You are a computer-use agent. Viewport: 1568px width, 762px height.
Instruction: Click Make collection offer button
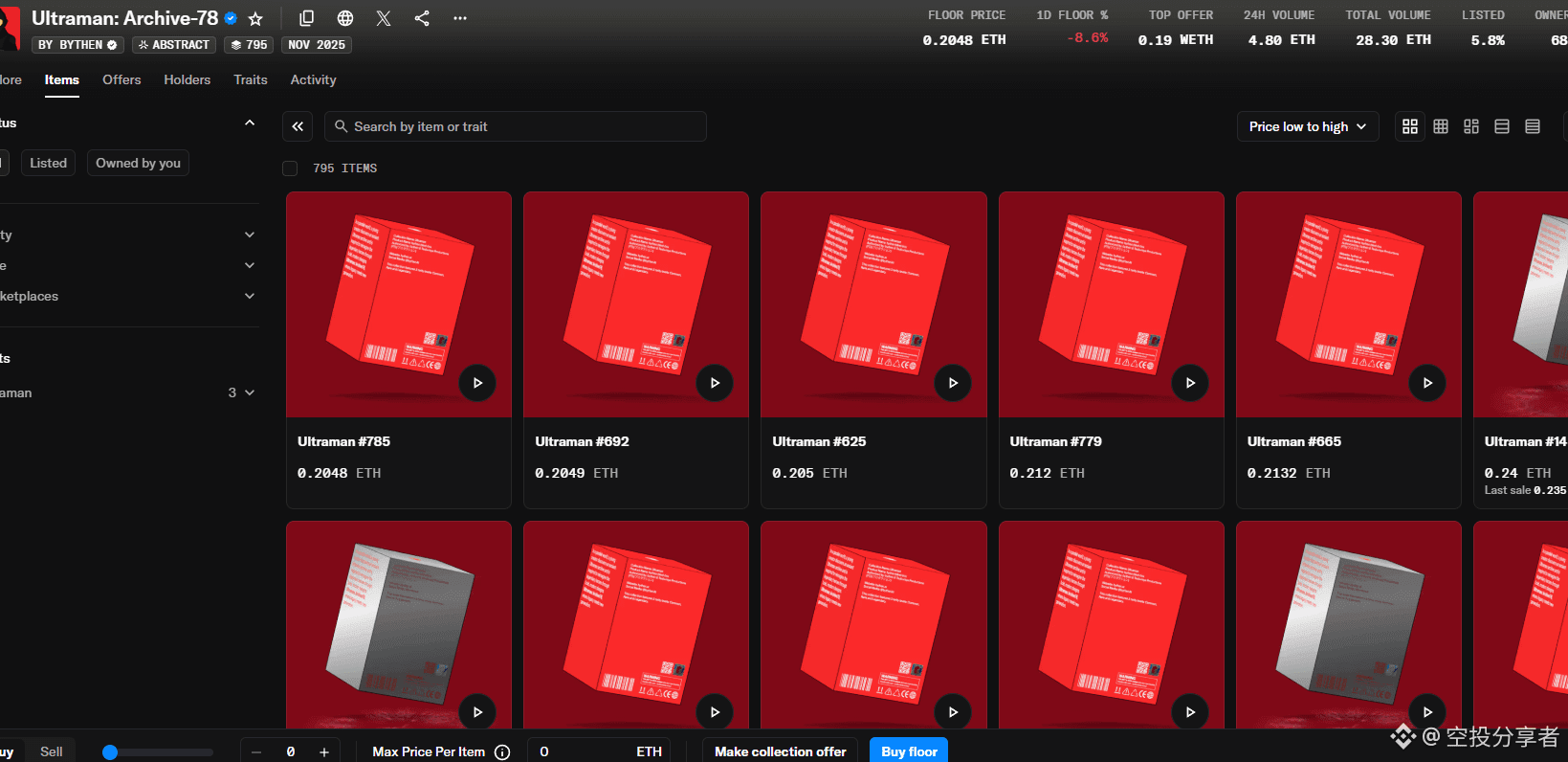coord(780,751)
